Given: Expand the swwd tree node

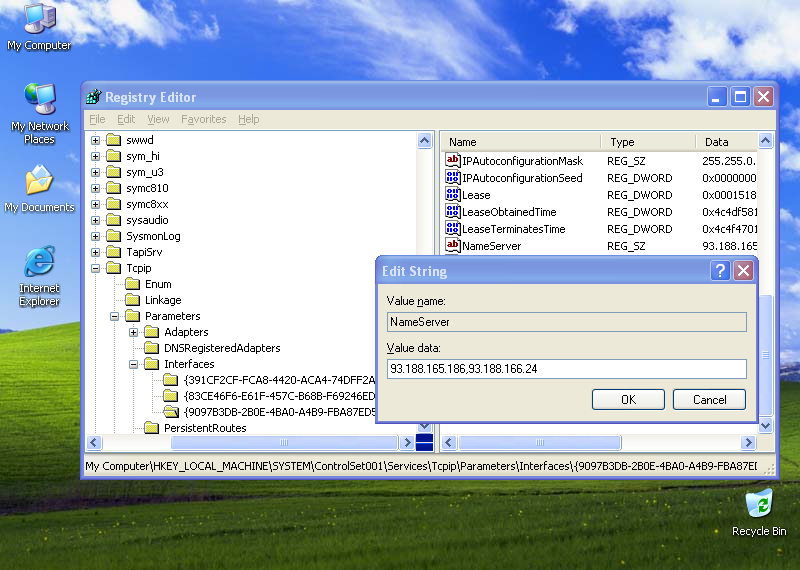Looking at the screenshot, I should [95, 140].
